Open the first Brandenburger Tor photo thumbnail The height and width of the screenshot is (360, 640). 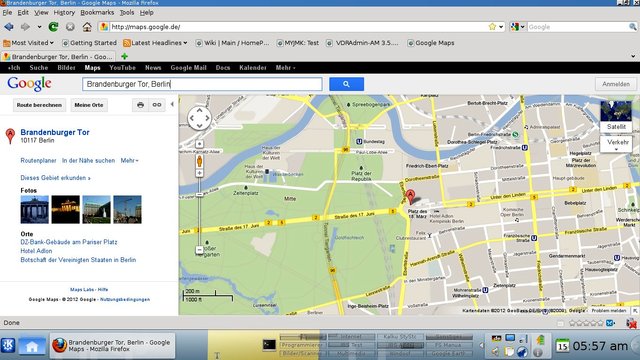coord(35,209)
